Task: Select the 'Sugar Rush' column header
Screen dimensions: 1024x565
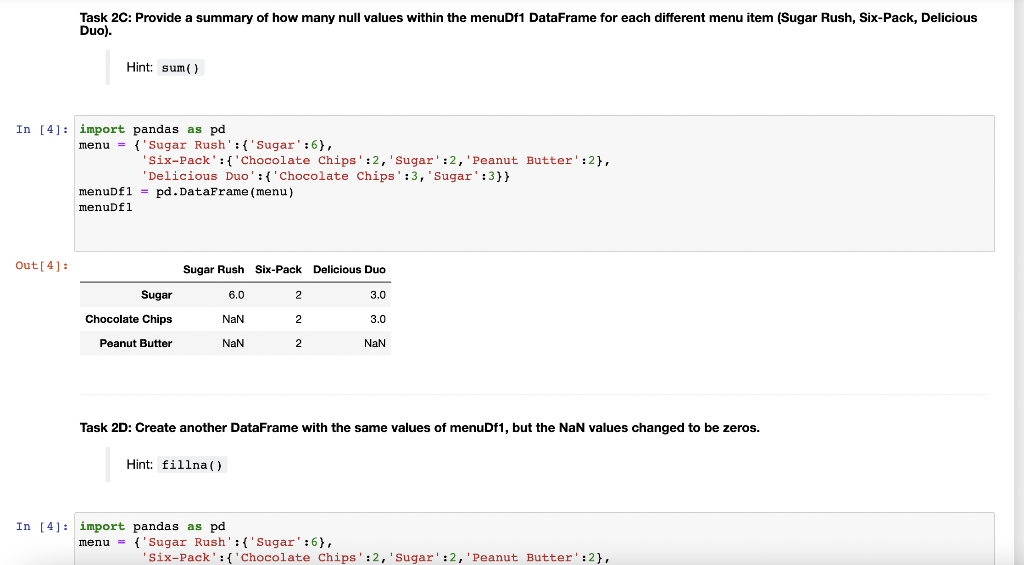Action: pos(214,270)
